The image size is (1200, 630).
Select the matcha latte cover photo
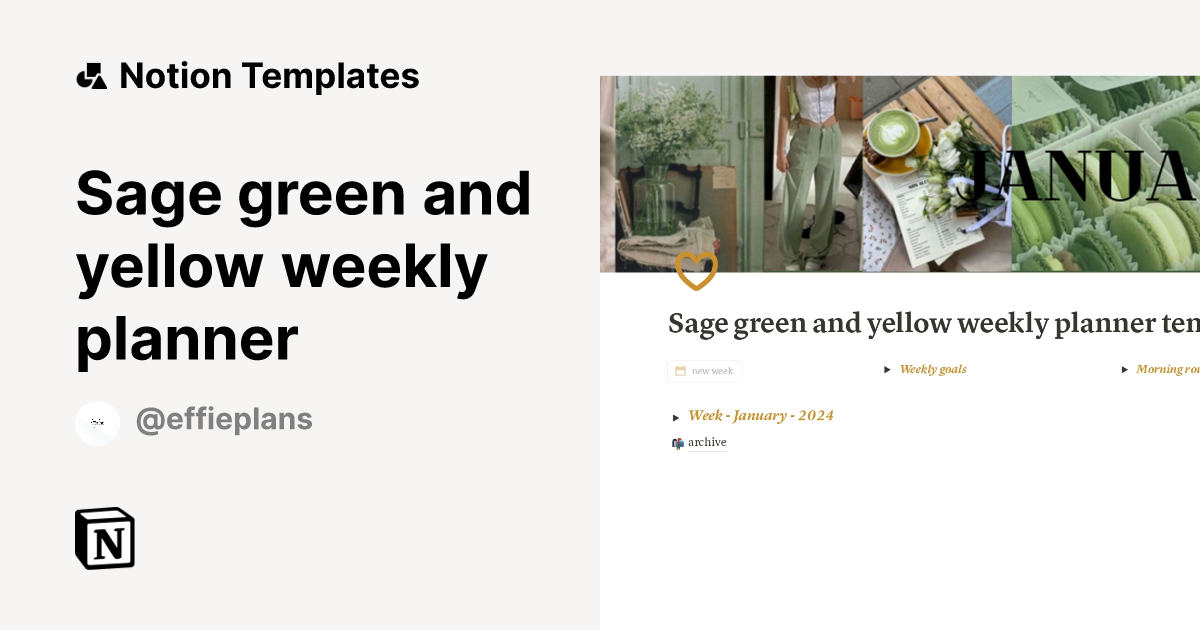click(x=935, y=173)
